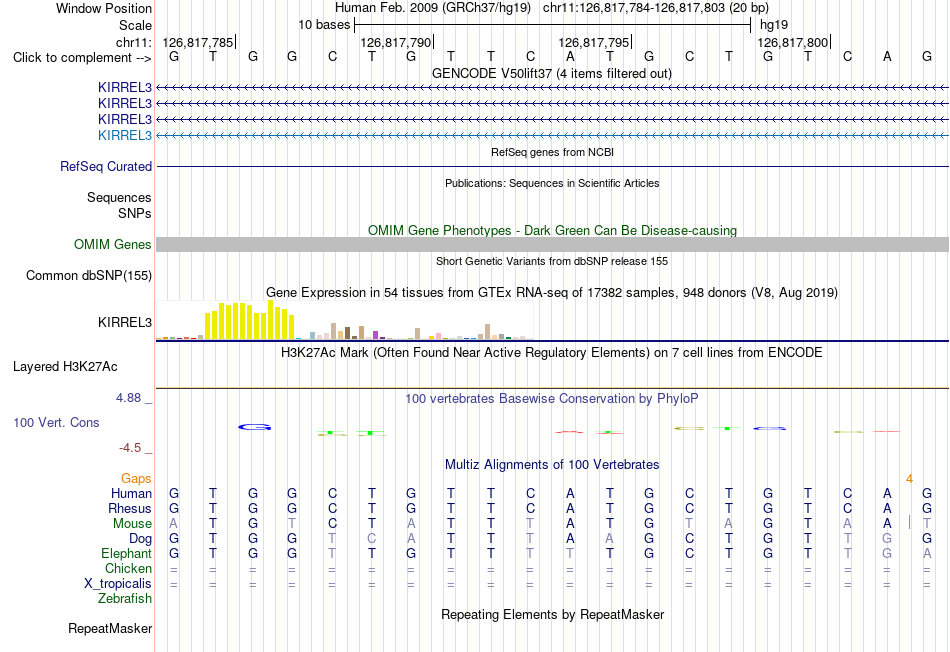The image size is (950, 652).
Task: Select the Chicken alignment row label
Action: [128, 568]
